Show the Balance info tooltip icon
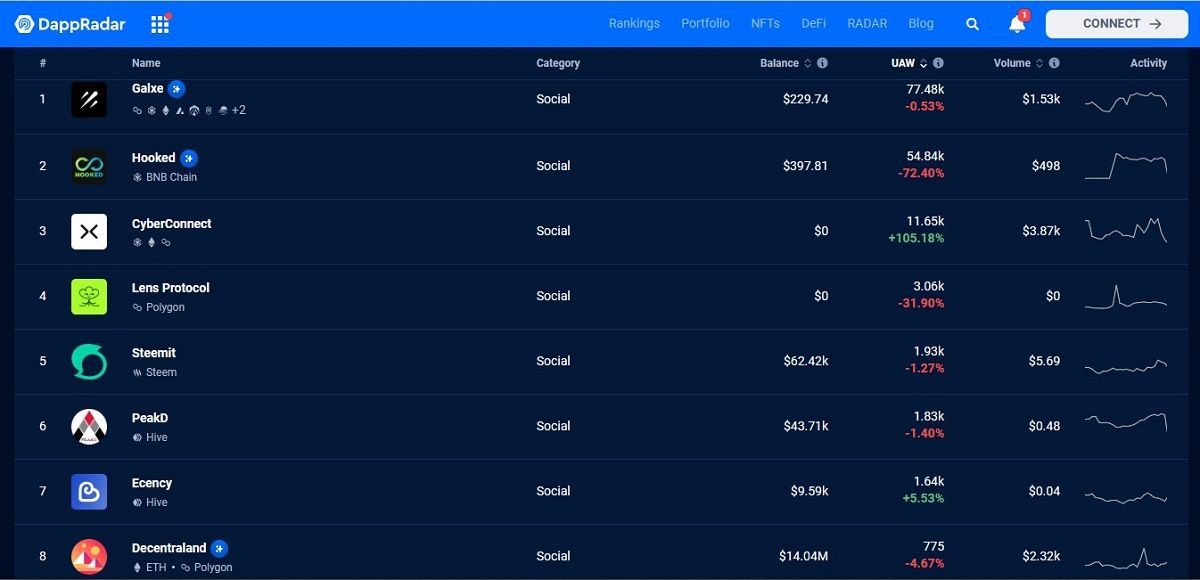This screenshot has width=1200, height=580. [x=822, y=63]
